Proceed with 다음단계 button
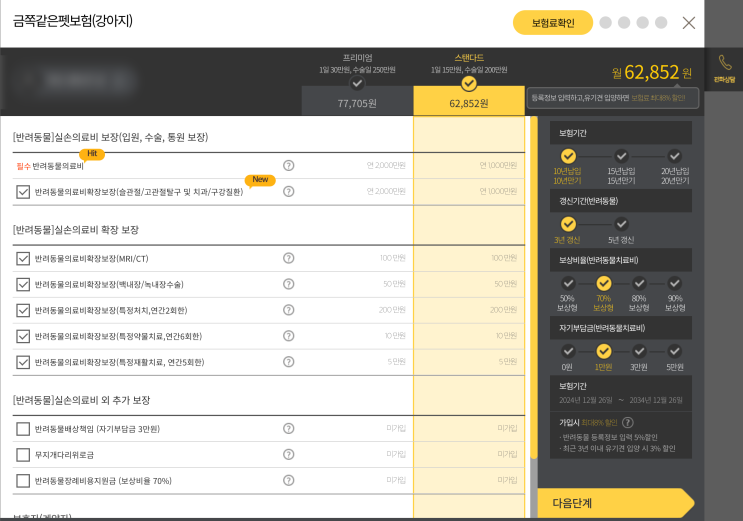 pyautogui.click(x=616, y=503)
